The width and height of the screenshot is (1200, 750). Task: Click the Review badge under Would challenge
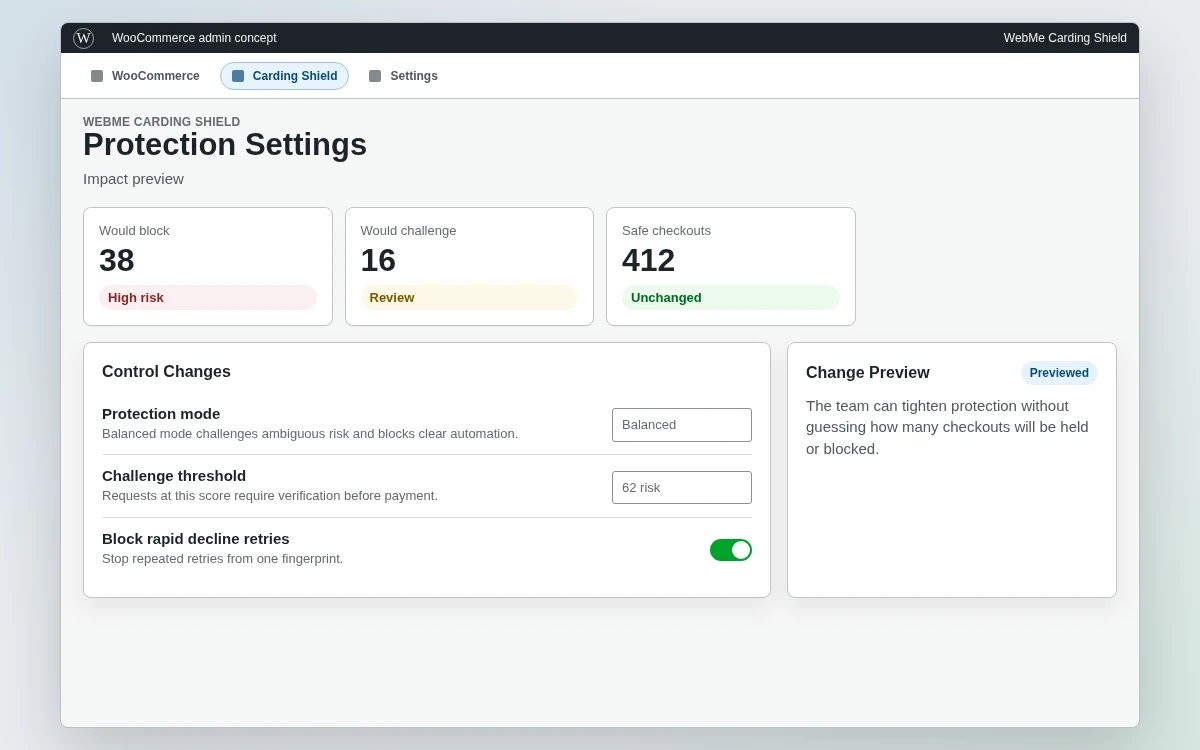coord(469,297)
